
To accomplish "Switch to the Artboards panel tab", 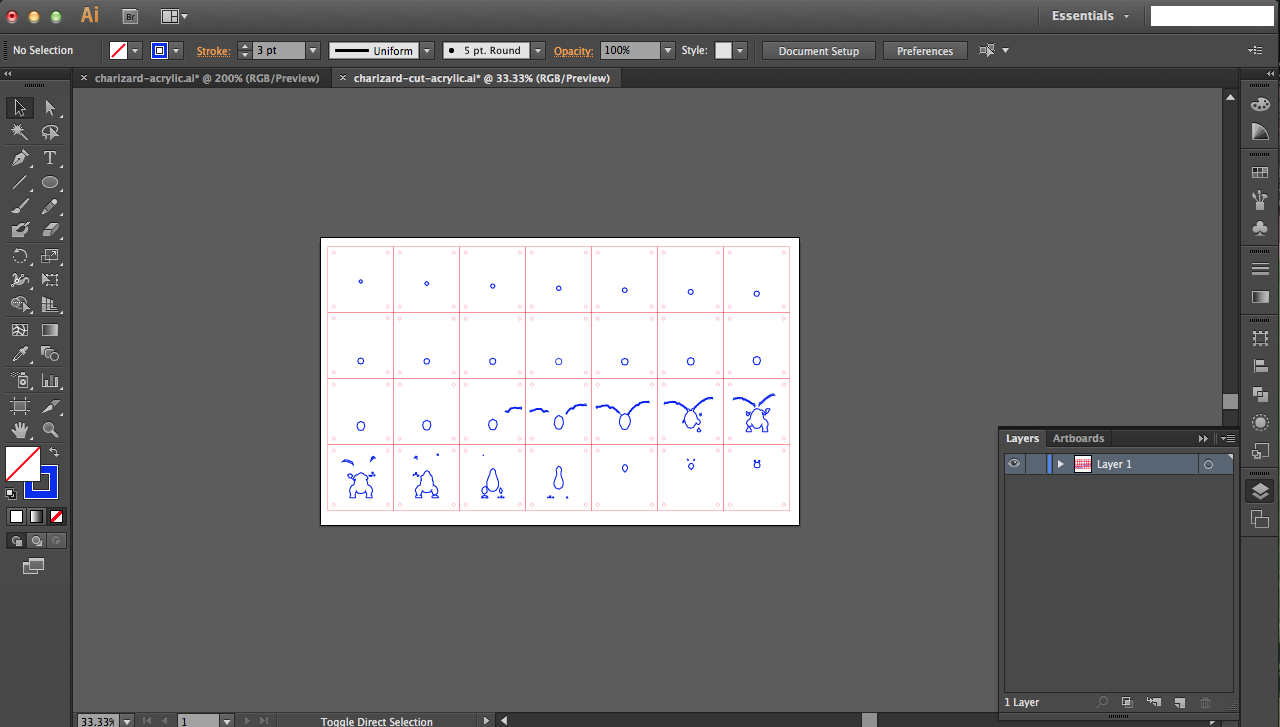I will [1078, 438].
